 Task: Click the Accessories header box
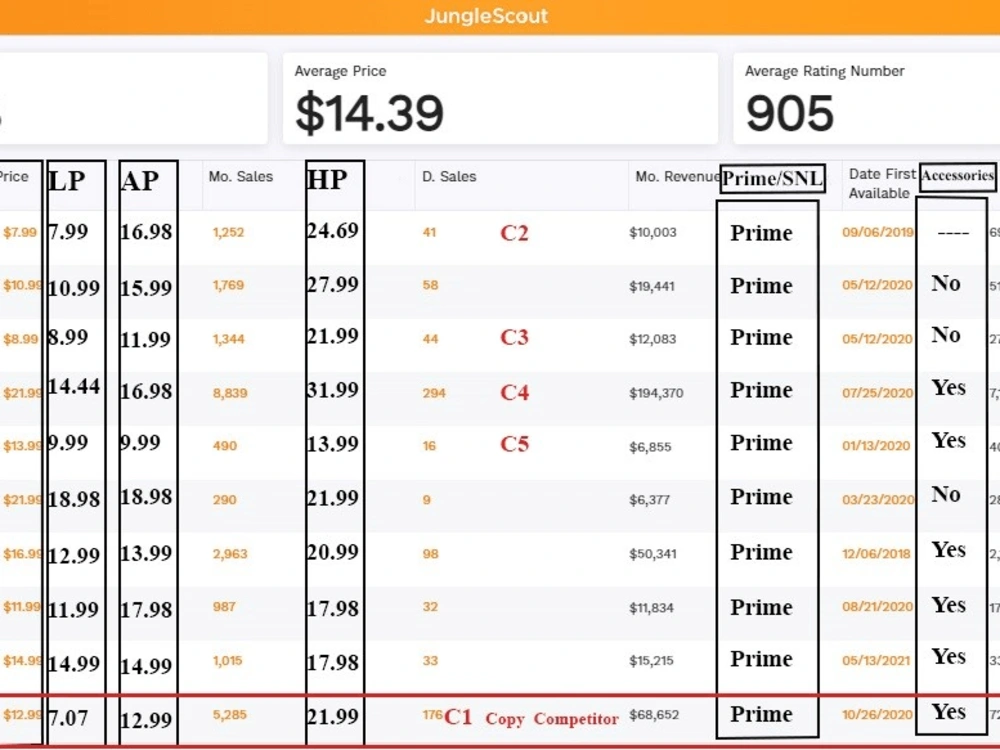coord(958,176)
